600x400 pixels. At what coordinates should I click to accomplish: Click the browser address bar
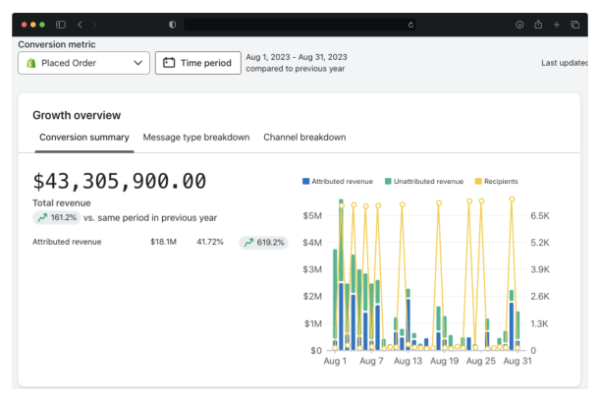point(300,24)
